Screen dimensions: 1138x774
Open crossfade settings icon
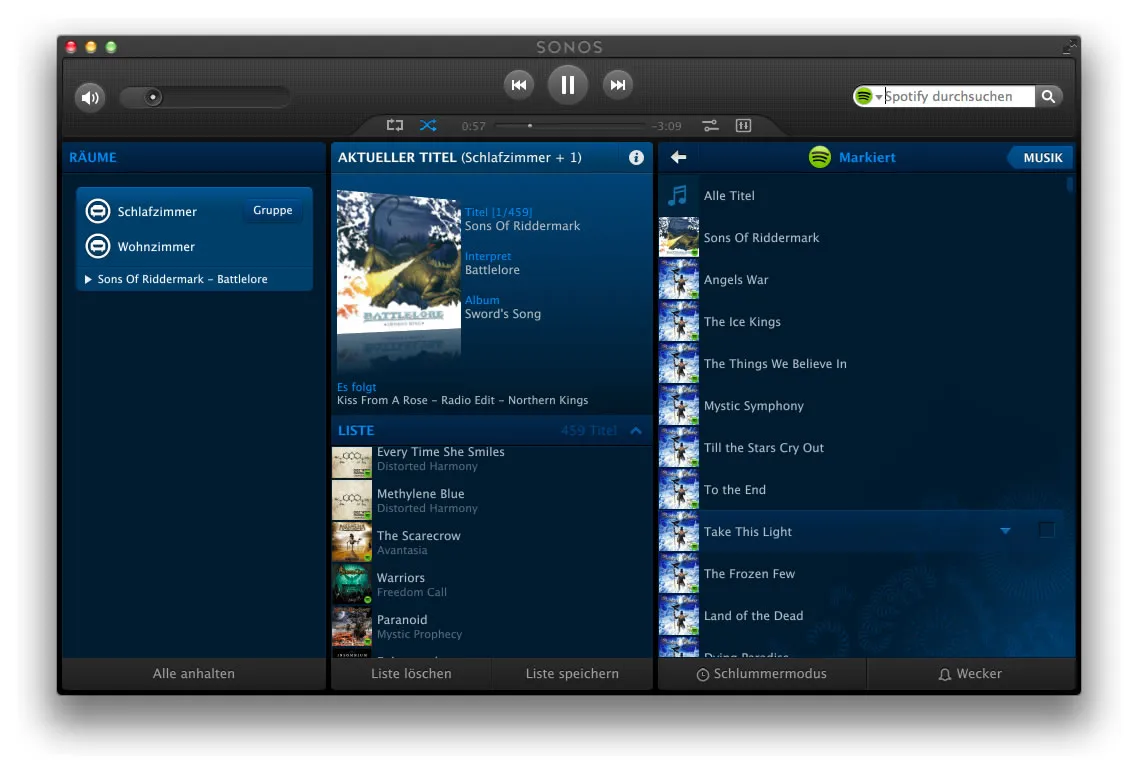coord(711,126)
